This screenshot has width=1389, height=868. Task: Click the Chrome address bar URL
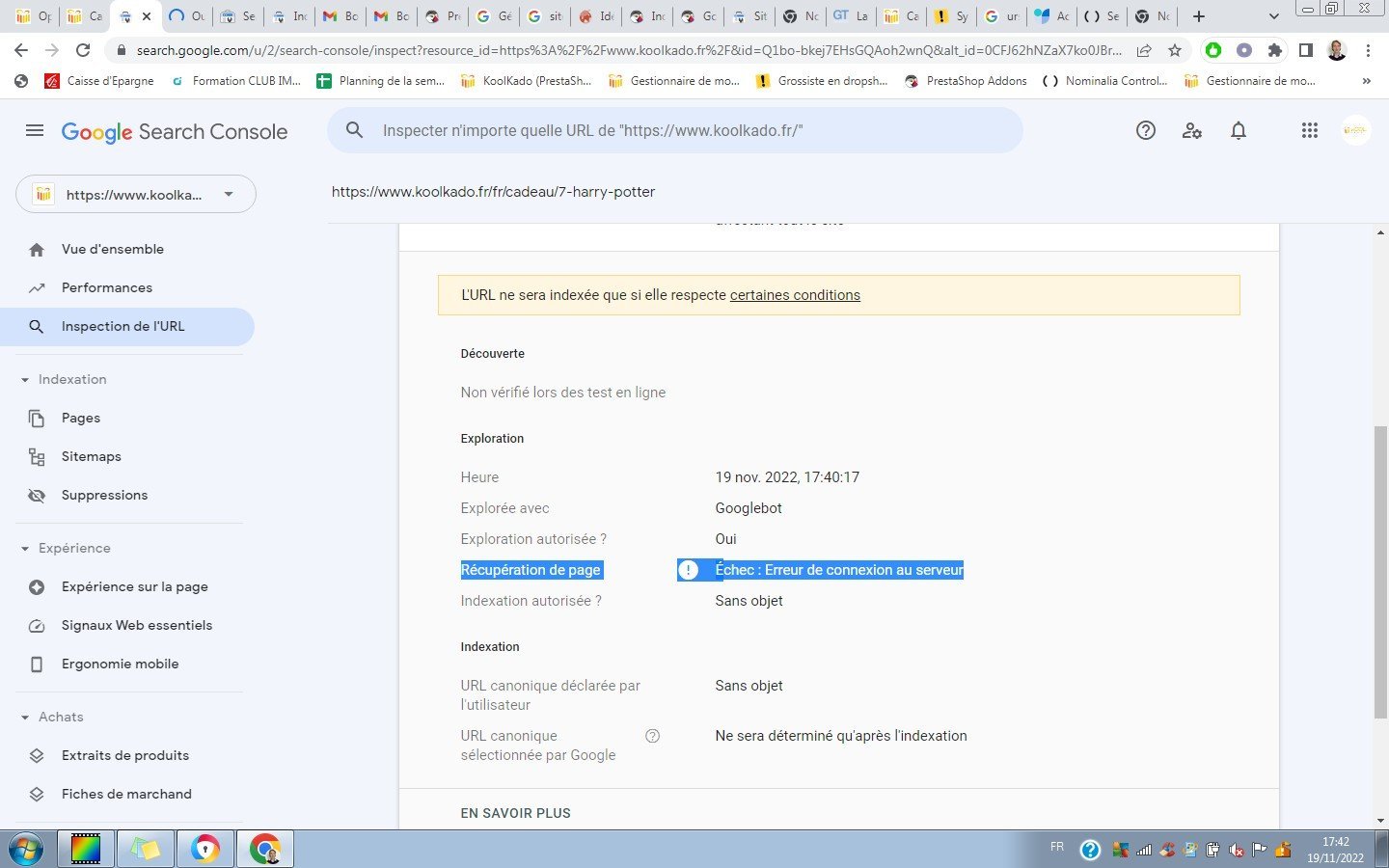point(629,50)
